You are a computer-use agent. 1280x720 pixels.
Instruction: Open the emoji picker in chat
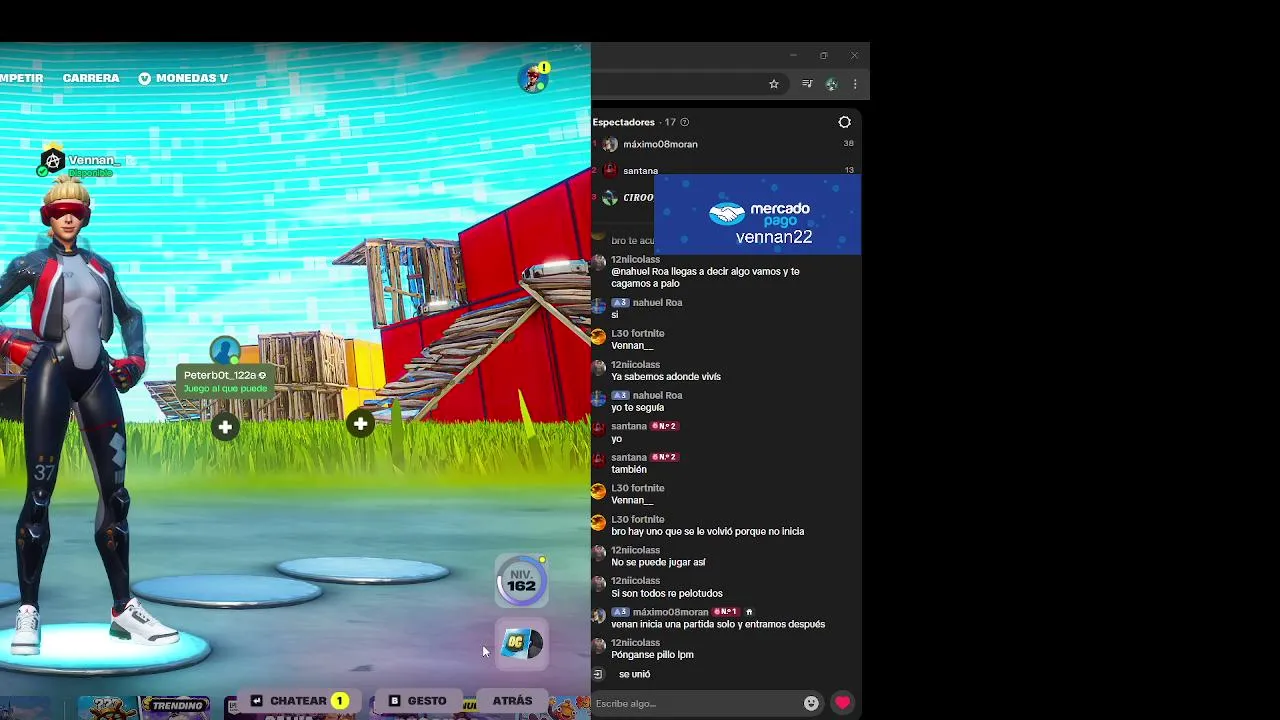811,703
